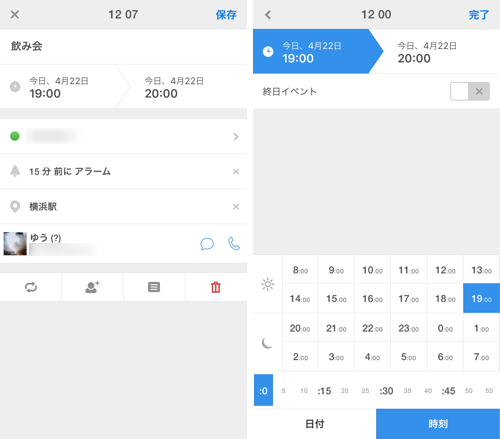
Task: Switch to the 時刻 tab
Action: 438,424
